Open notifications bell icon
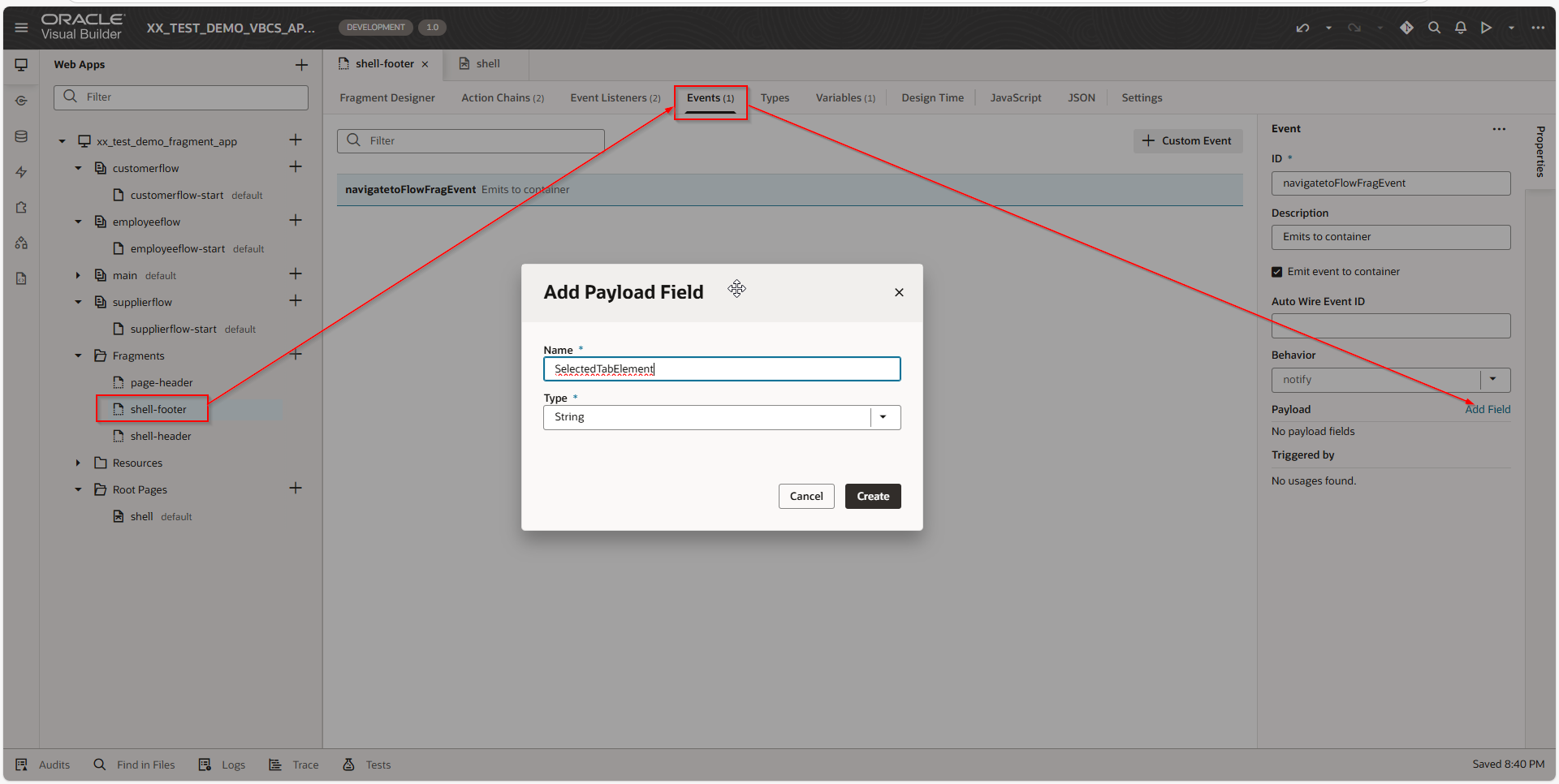 pyautogui.click(x=1460, y=28)
